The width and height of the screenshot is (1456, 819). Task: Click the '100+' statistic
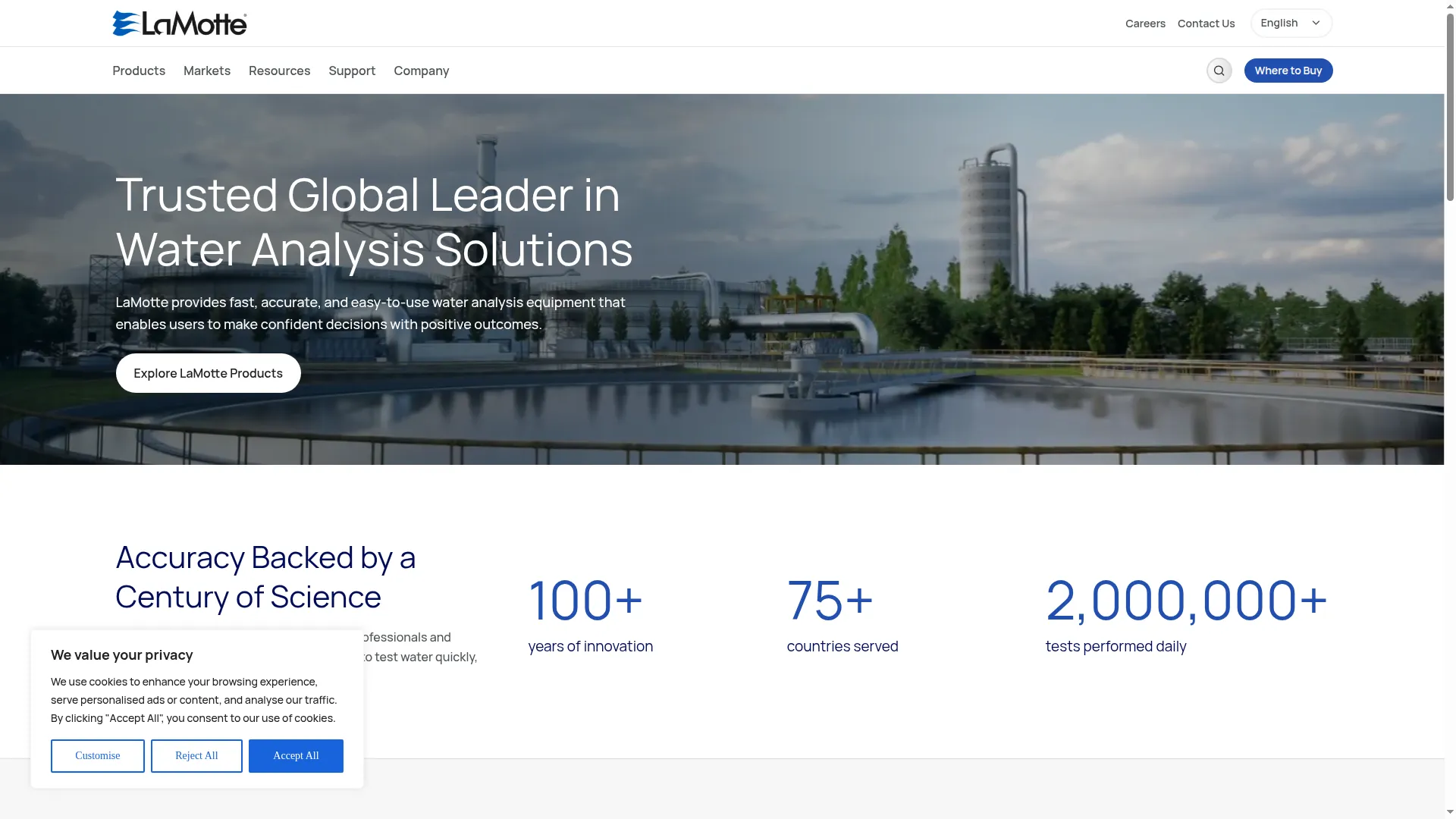click(585, 600)
